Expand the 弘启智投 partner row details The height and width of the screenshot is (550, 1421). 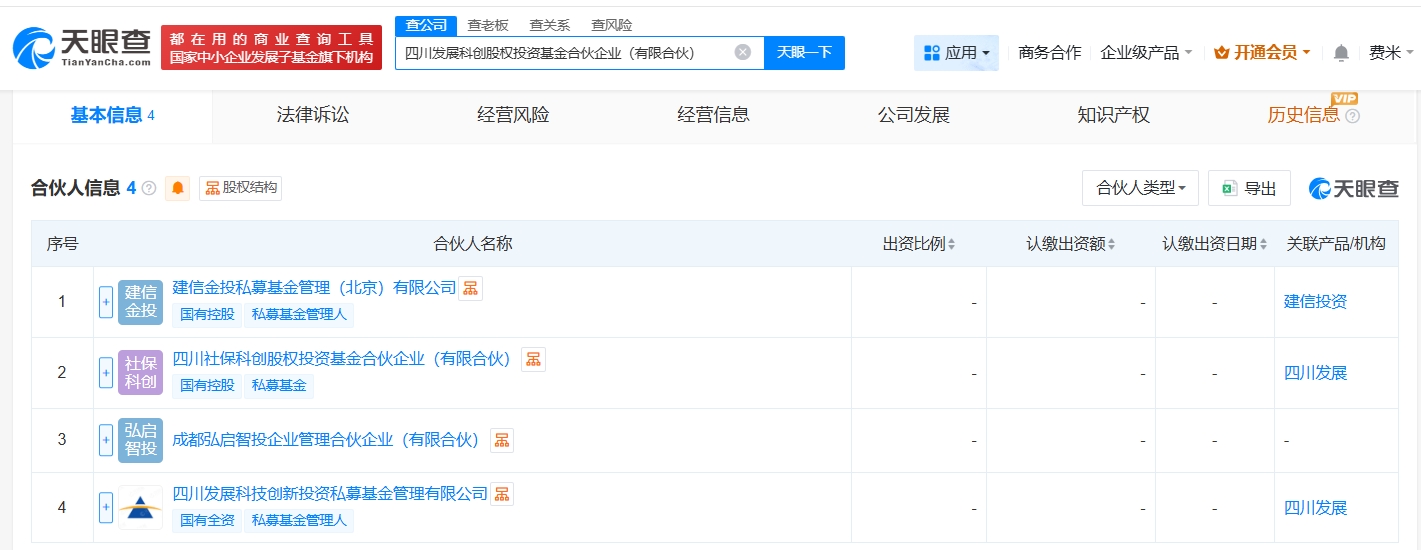pos(106,440)
